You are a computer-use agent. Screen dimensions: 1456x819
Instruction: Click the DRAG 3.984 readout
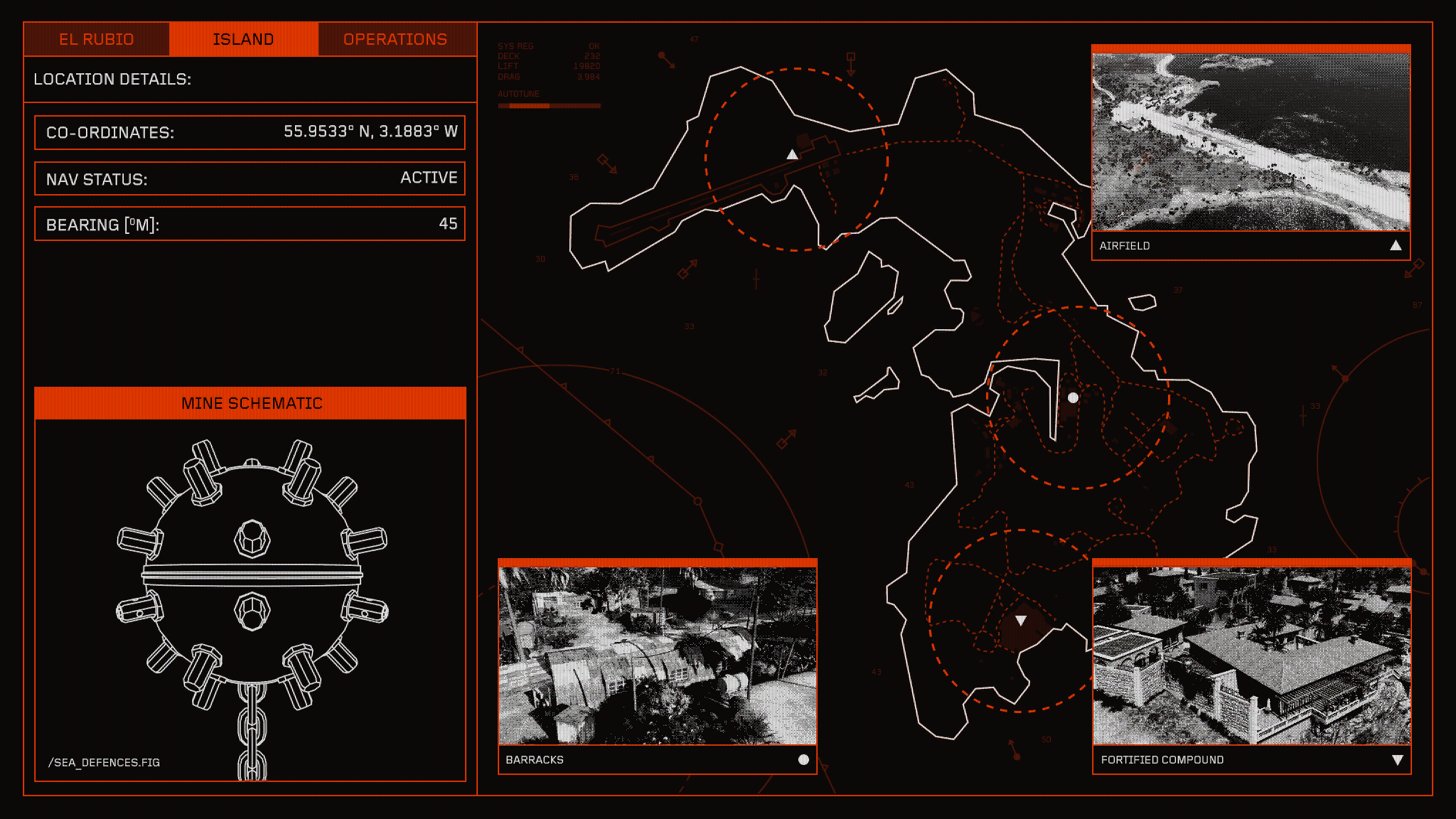[549, 77]
